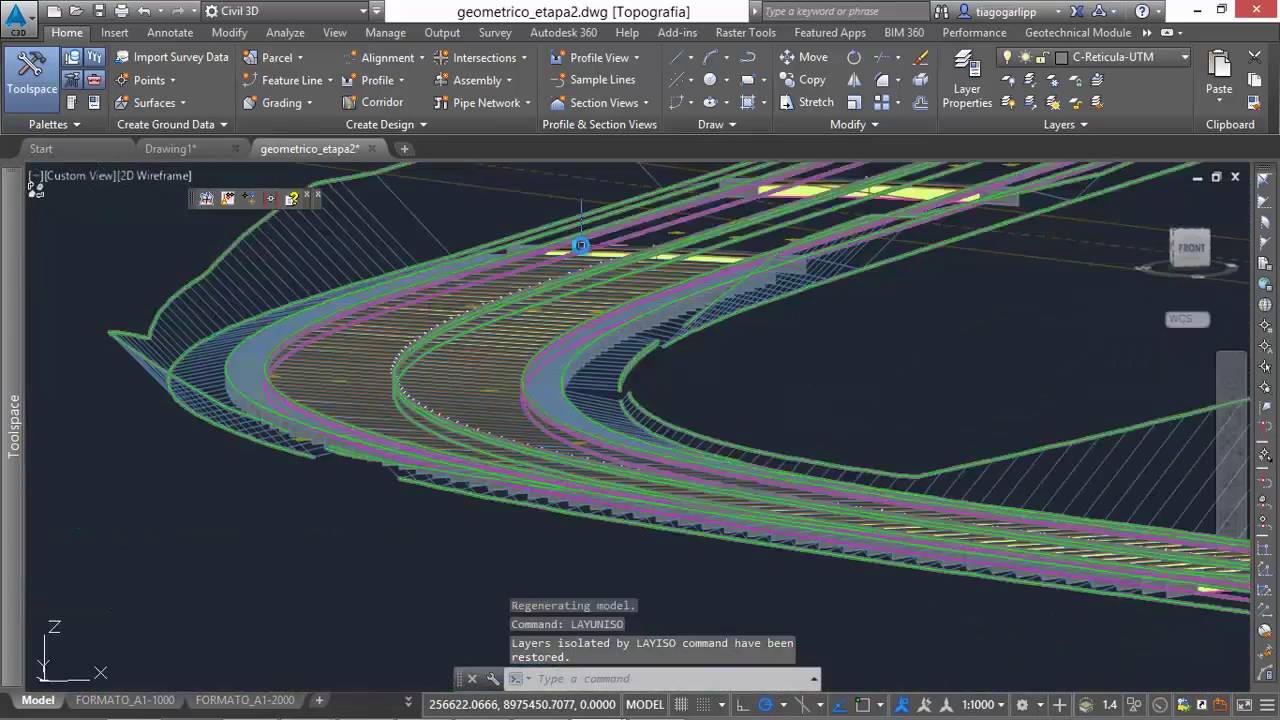Open the 1:1000 annotation scale dropdown

click(983, 704)
